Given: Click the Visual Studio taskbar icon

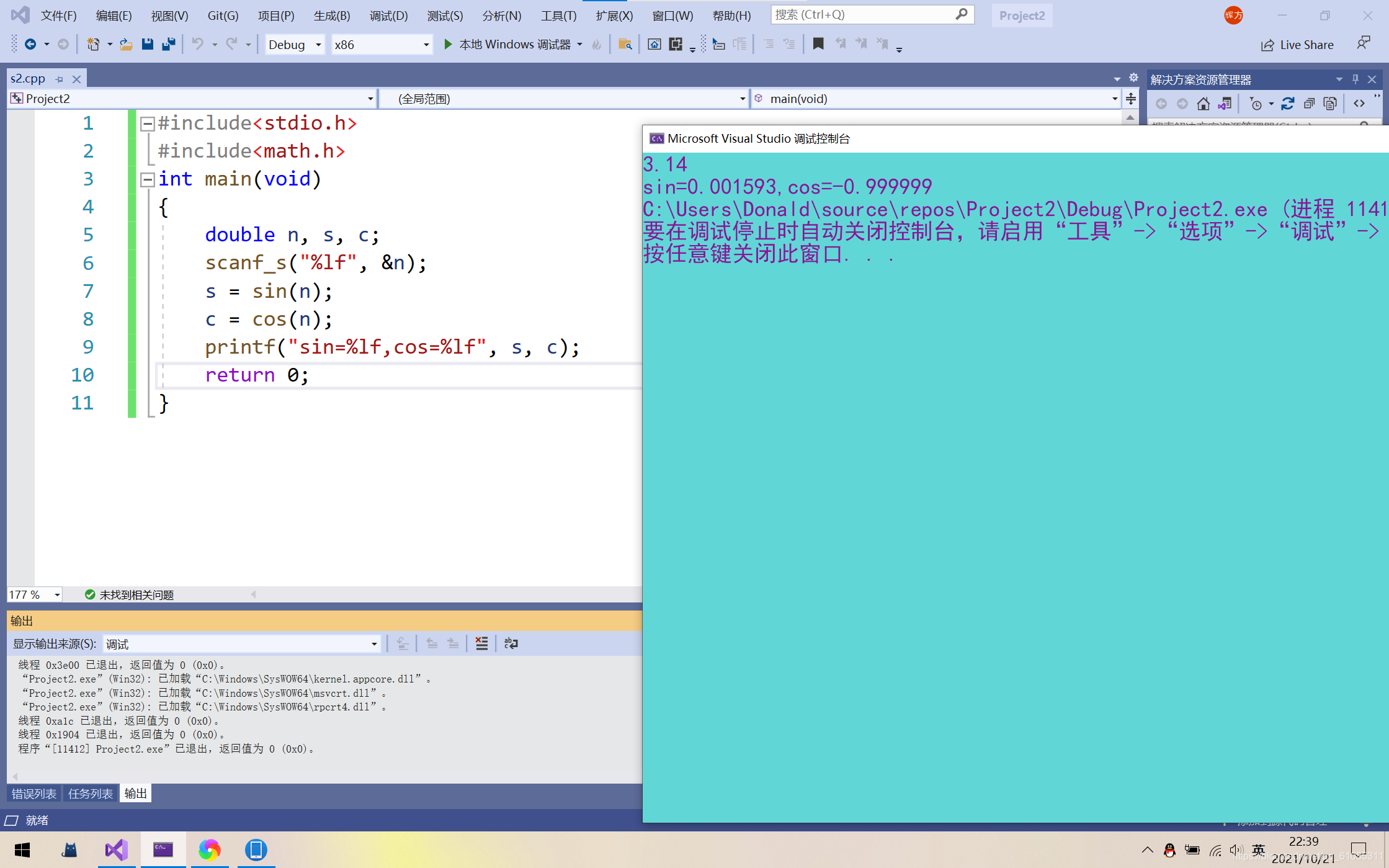Looking at the screenshot, I should coord(116,849).
